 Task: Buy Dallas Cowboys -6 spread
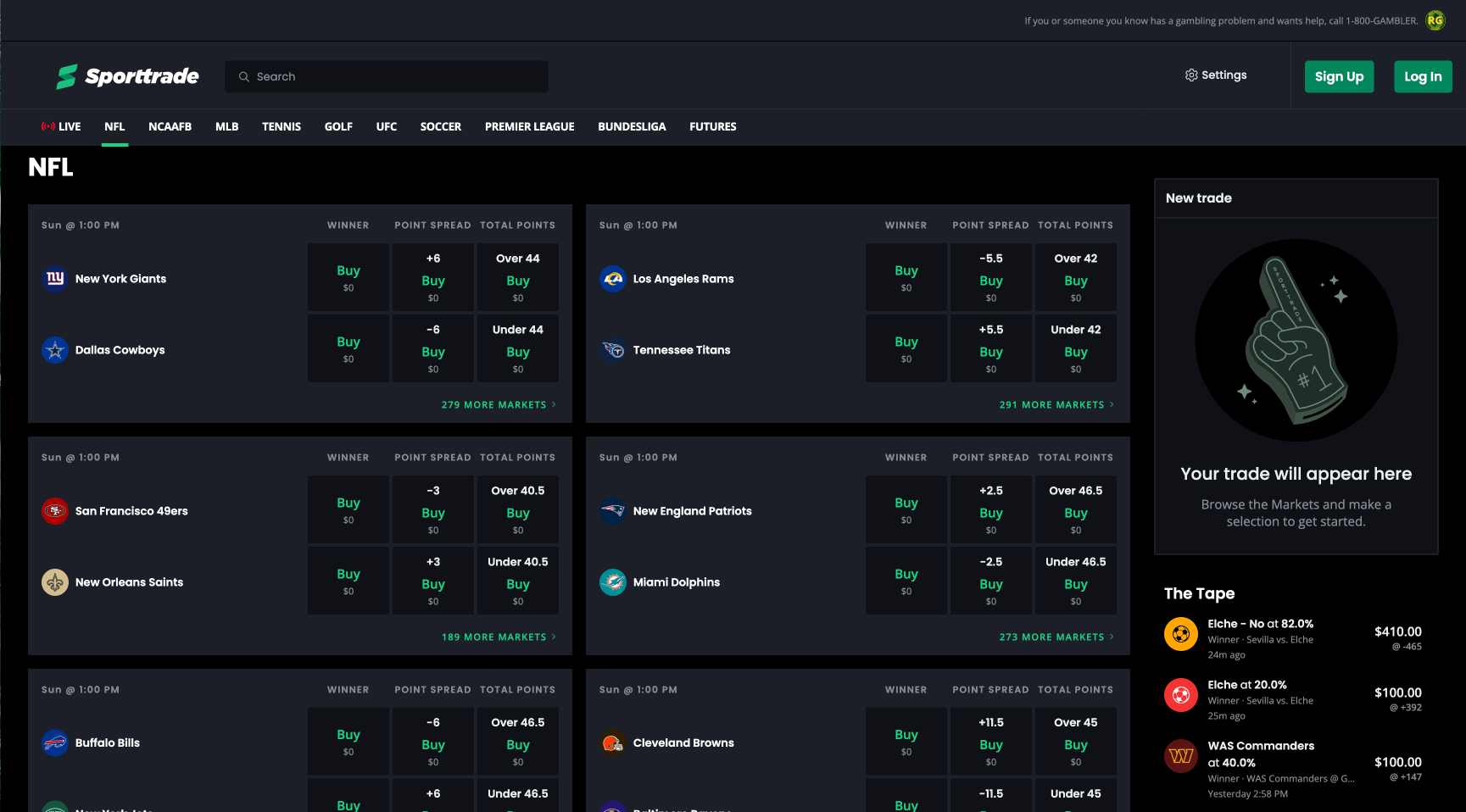coord(433,348)
